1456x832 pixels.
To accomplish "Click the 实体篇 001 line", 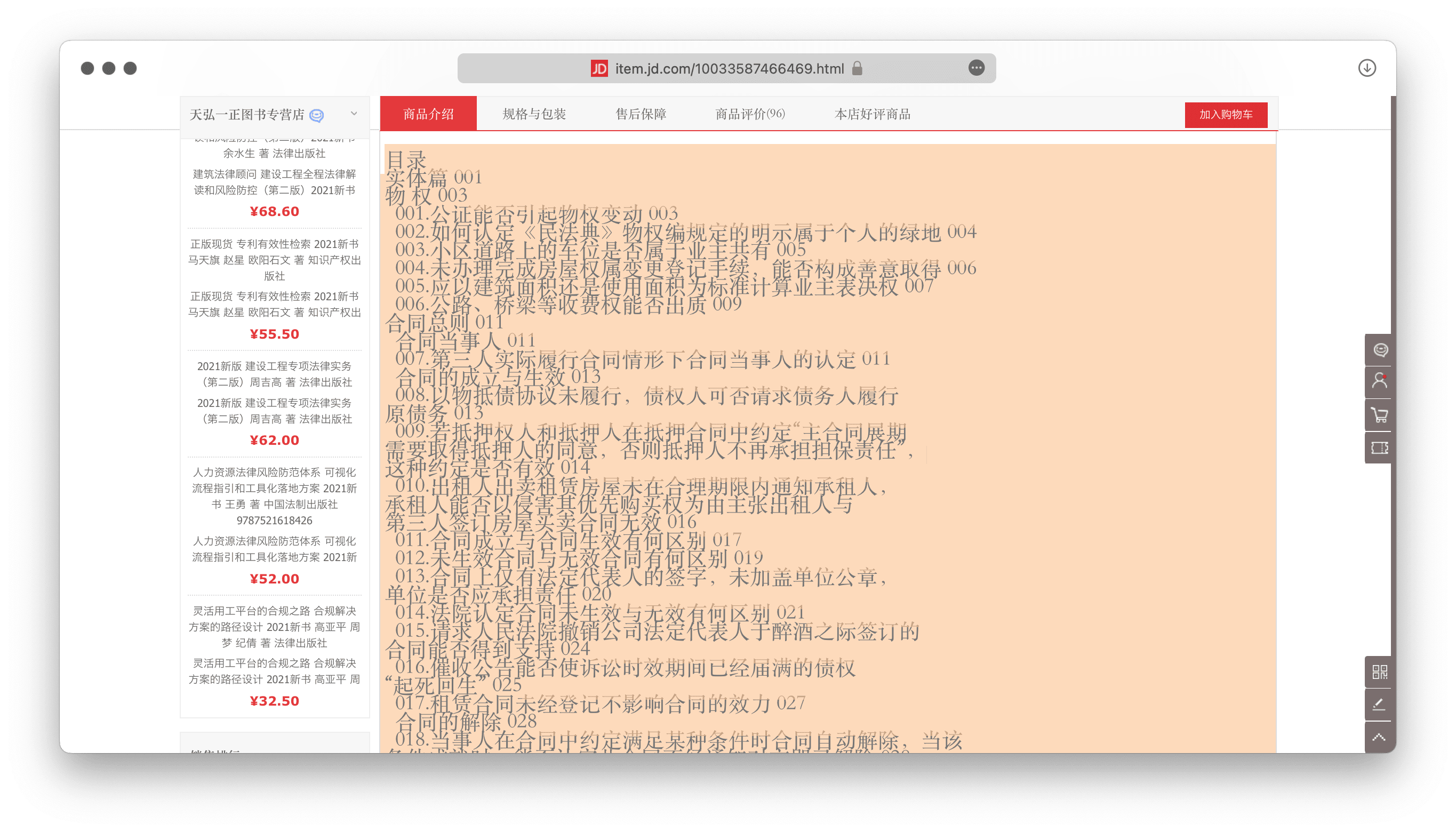I will (434, 178).
